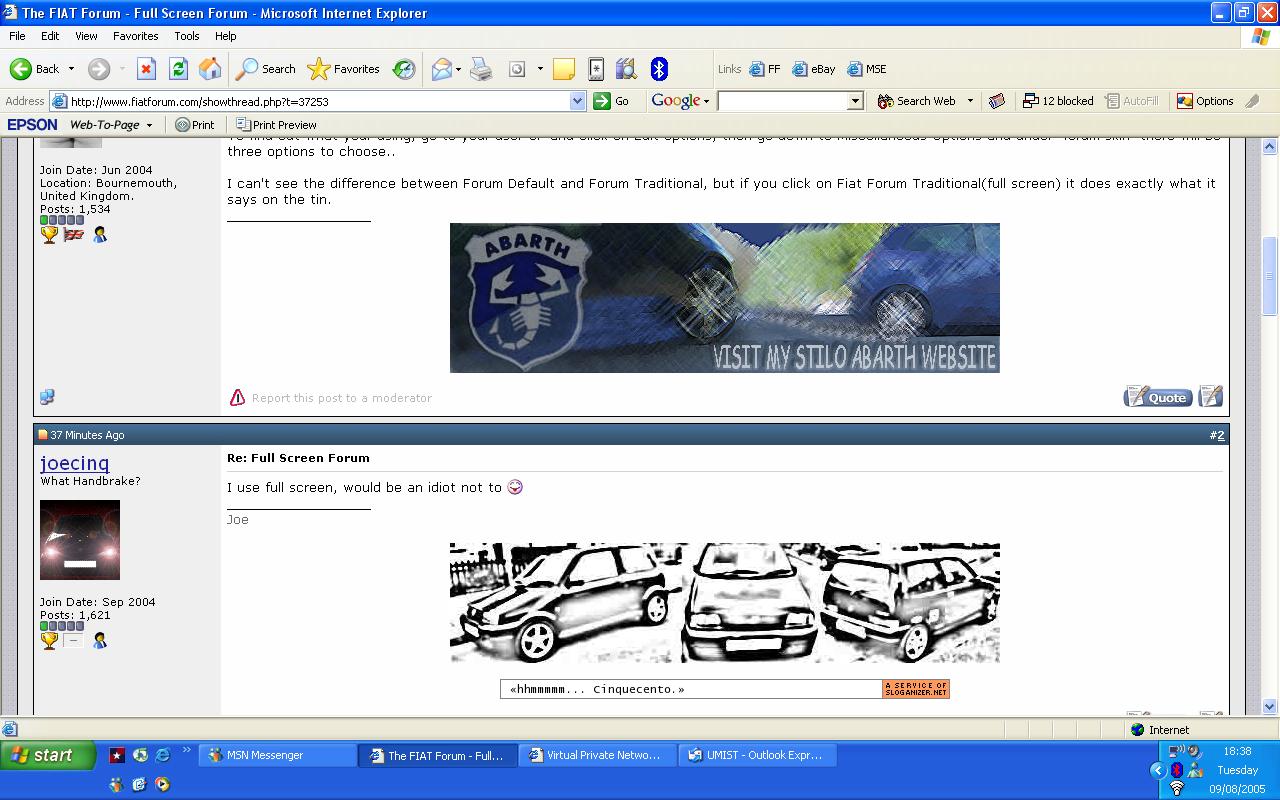Click joecinq's avatar image
The height and width of the screenshot is (800, 1280).
[x=80, y=541]
